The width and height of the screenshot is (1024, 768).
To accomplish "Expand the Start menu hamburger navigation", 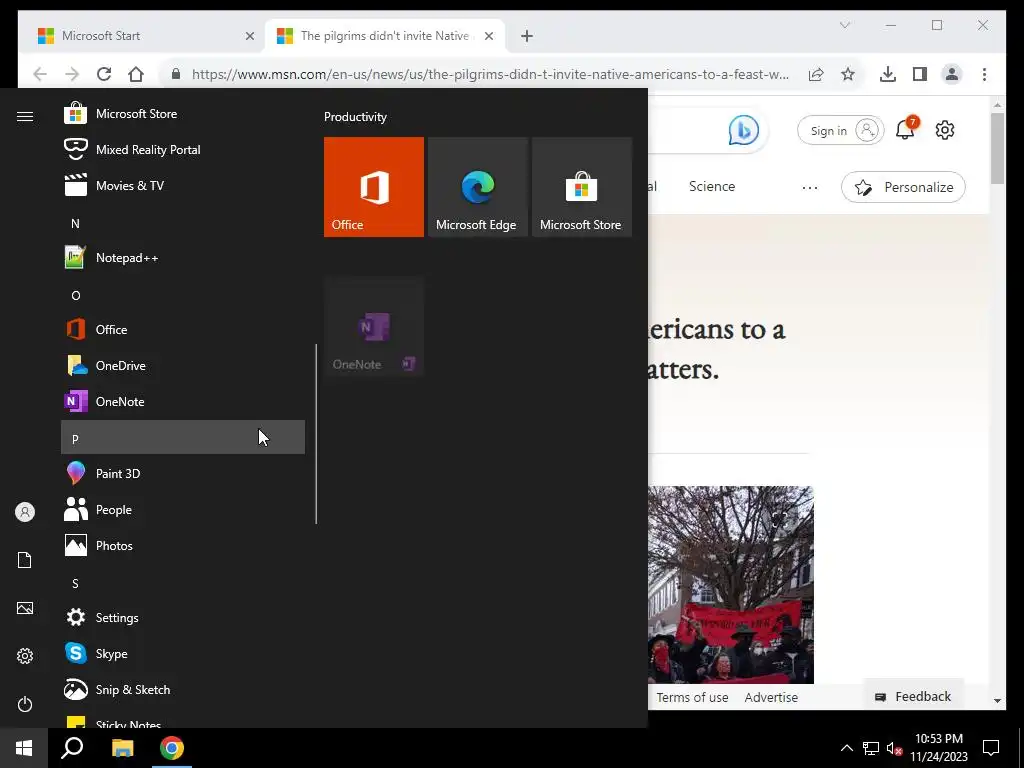I will pyautogui.click(x=25, y=116).
